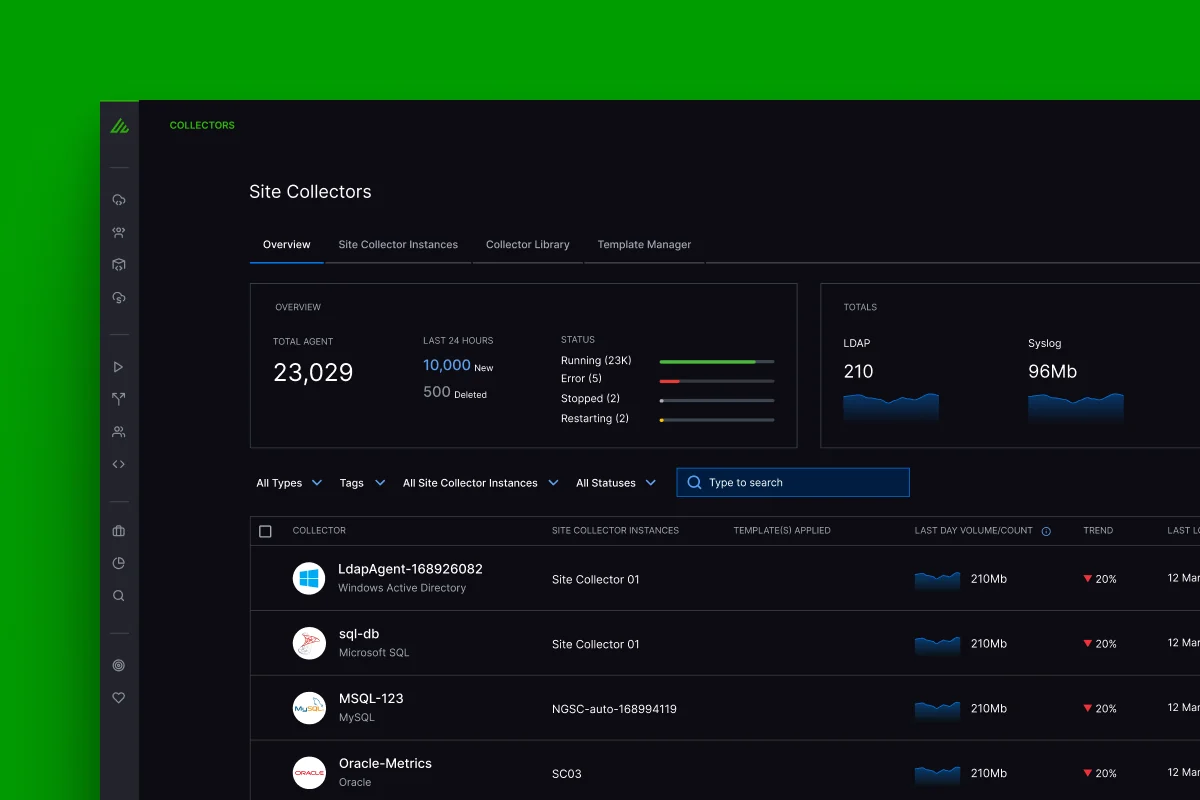The height and width of the screenshot is (800, 1200).
Task: Click the red trend arrow in Oracle-Metrics row
Action: click(x=1088, y=773)
